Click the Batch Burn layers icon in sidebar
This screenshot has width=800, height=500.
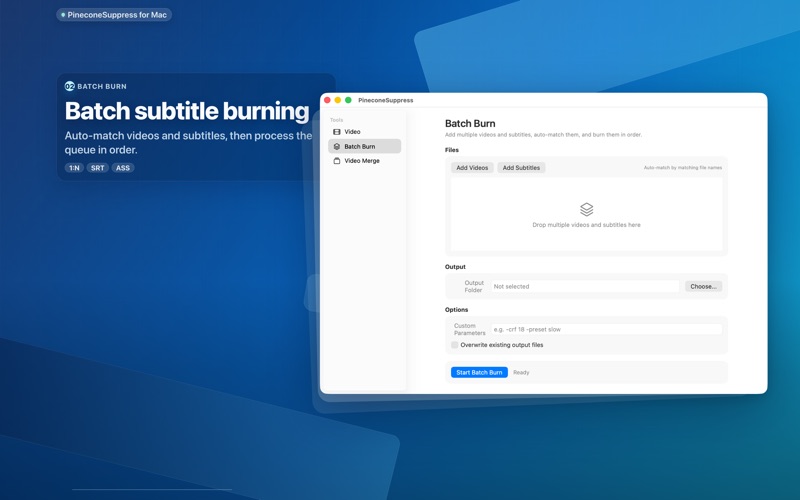[337, 146]
